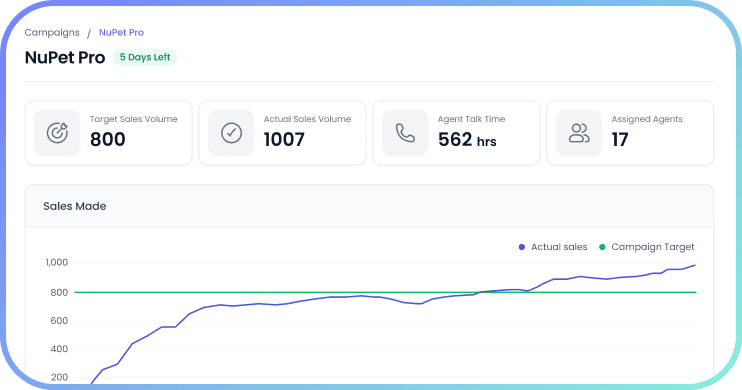Screen dimensions: 742x390
Task: Click the NuPet Pro page heading
Action: click(65, 57)
